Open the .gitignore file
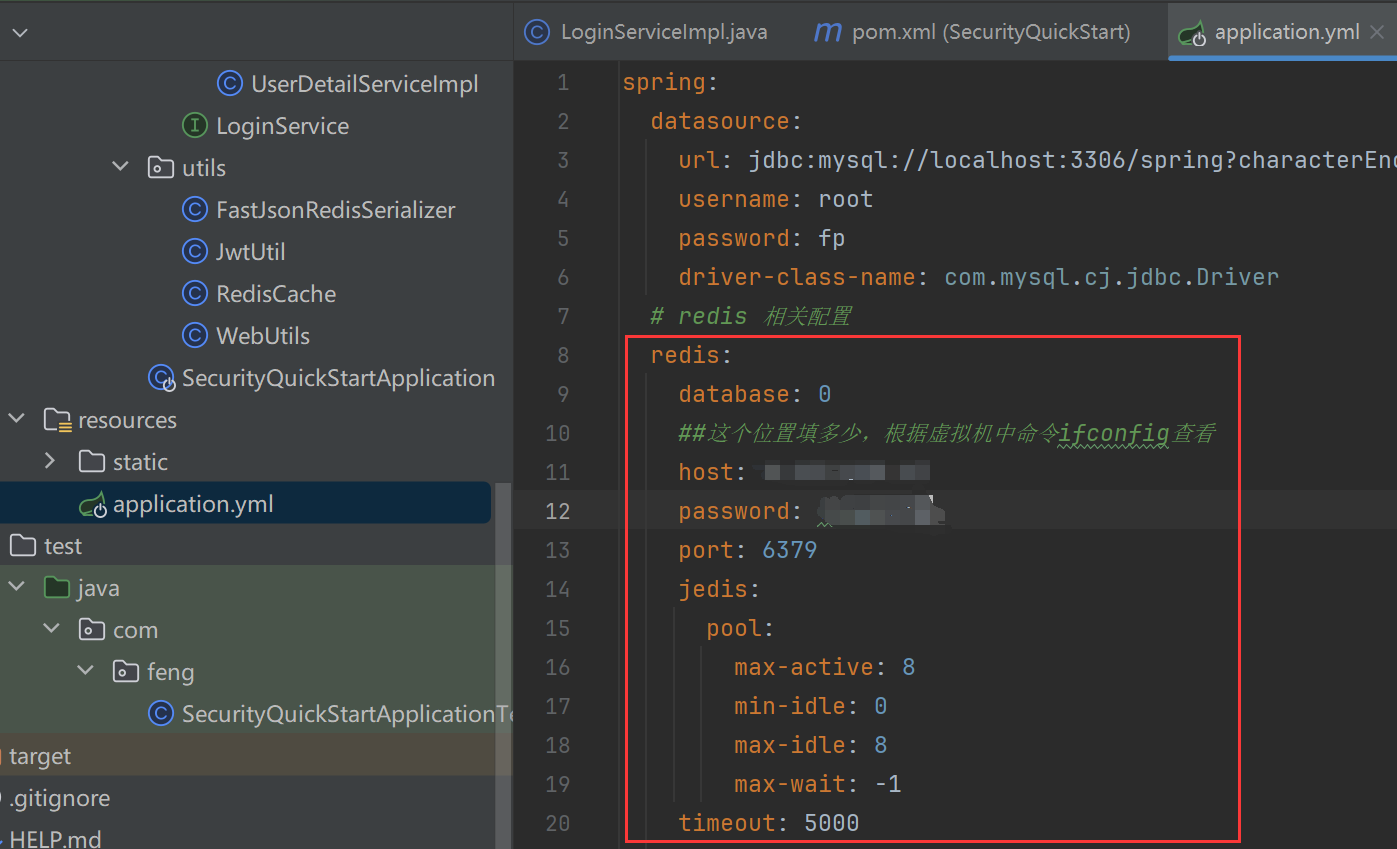Image resolution: width=1397 pixels, height=849 pixels. pos(60,798)
